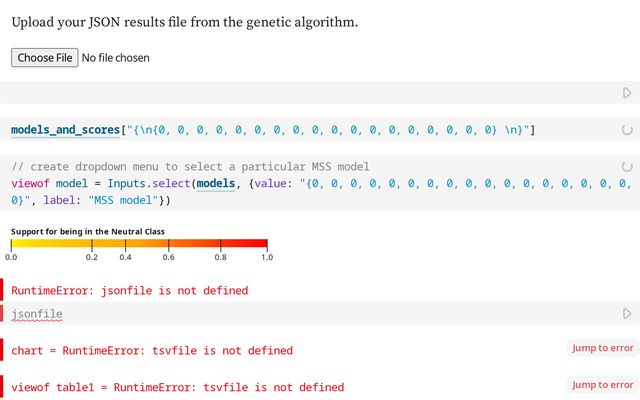Viewport: 640px width, 400px height.
Task: Click the red error bar beside jsonfile cell
Action: pos(3,314)
